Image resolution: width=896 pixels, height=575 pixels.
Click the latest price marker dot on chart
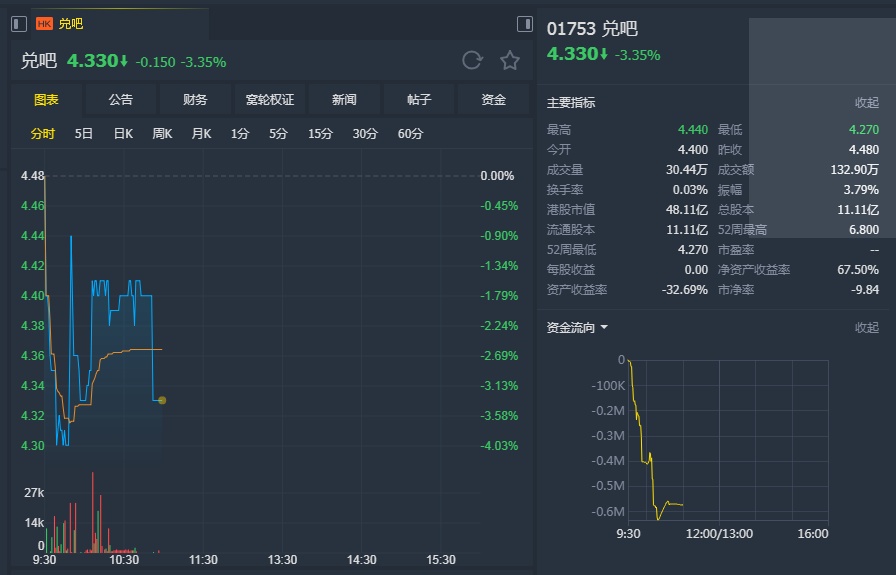tap(162, 400)
